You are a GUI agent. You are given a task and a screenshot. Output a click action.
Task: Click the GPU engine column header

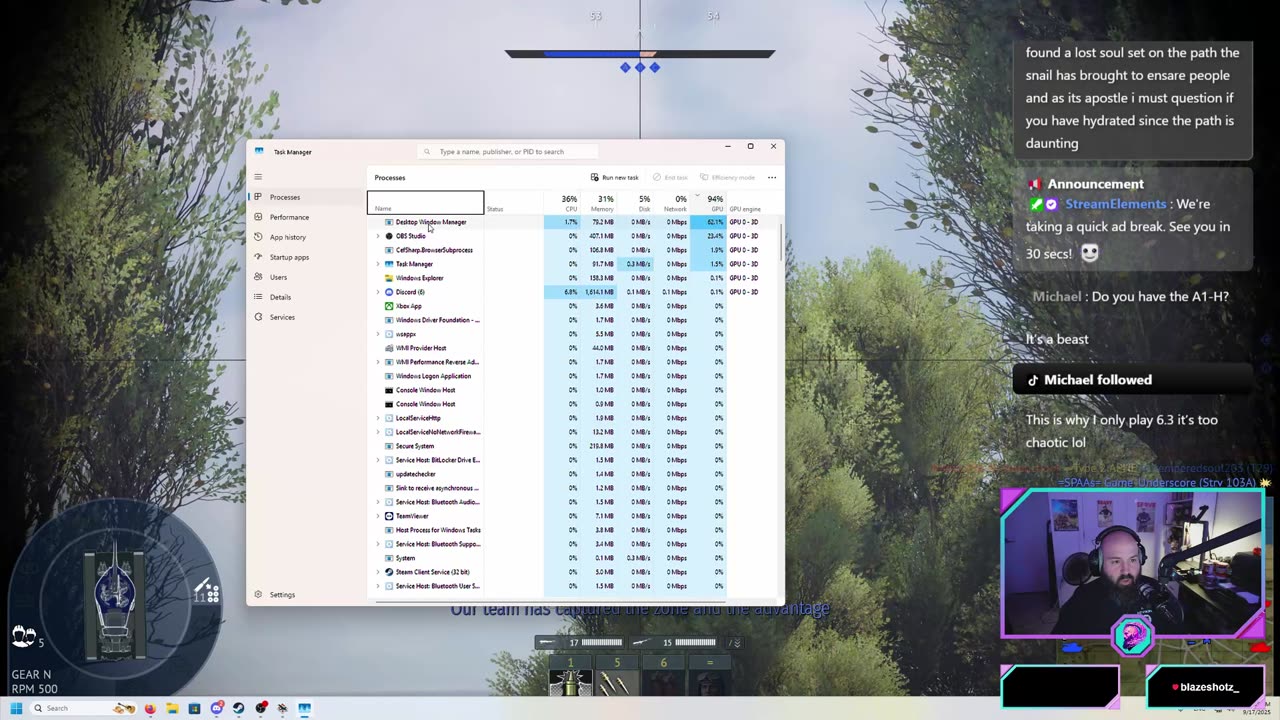(745, 209)
